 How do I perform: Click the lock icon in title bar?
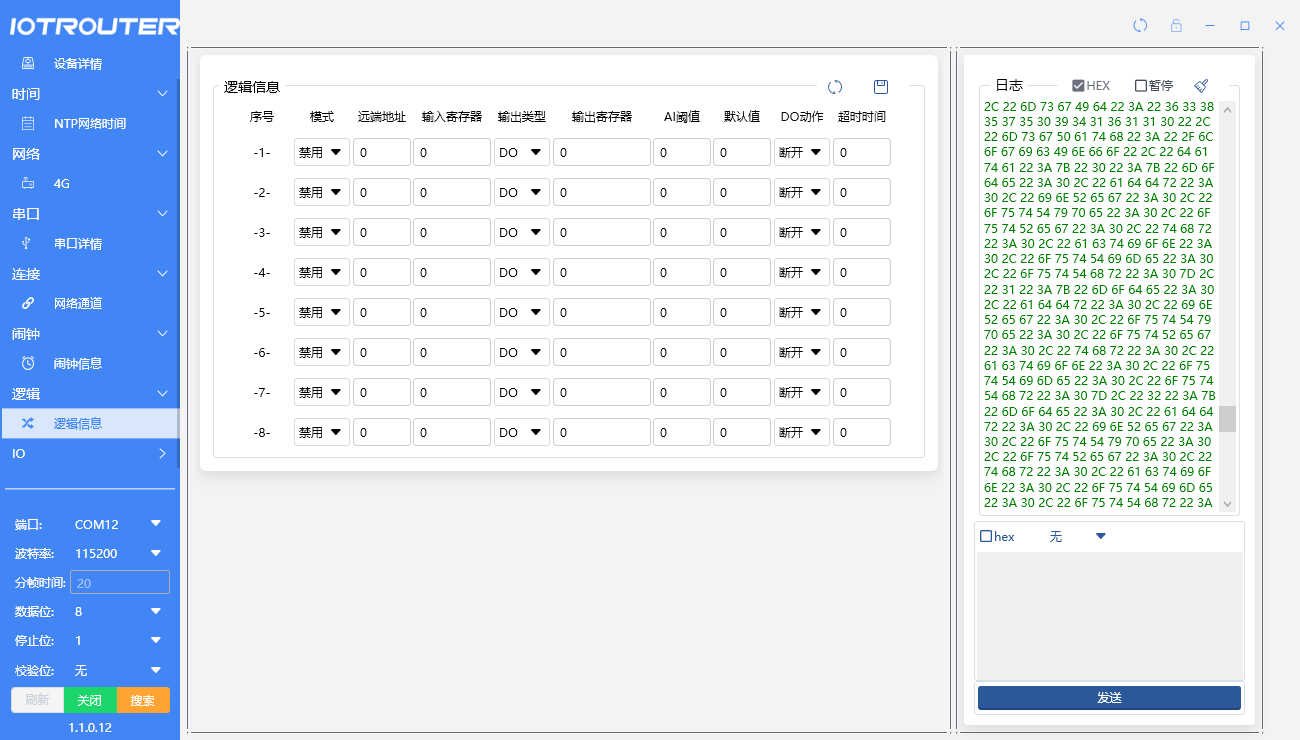click(x=1176, y=26)
